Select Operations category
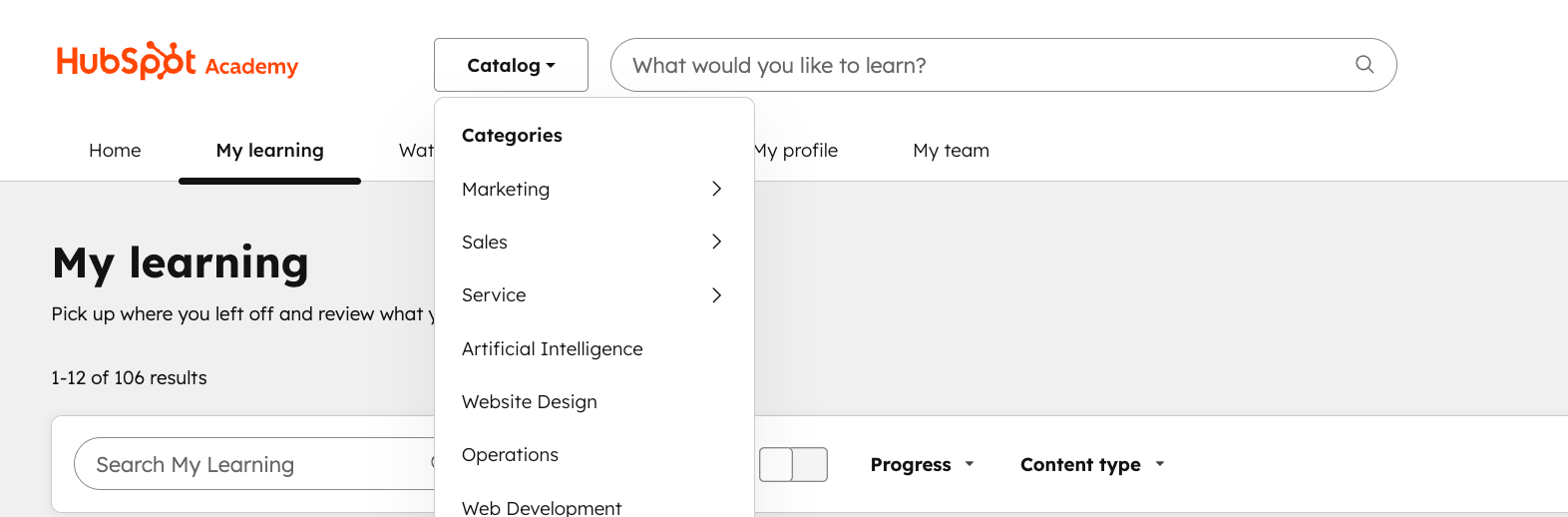 510,454
